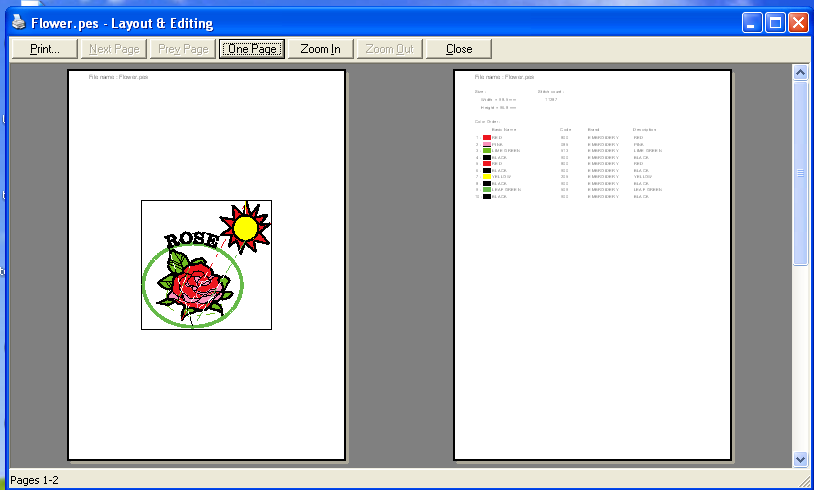Click the rose embroidery design on page one
Screen dimensions: 814x490
tap(197, 287)
